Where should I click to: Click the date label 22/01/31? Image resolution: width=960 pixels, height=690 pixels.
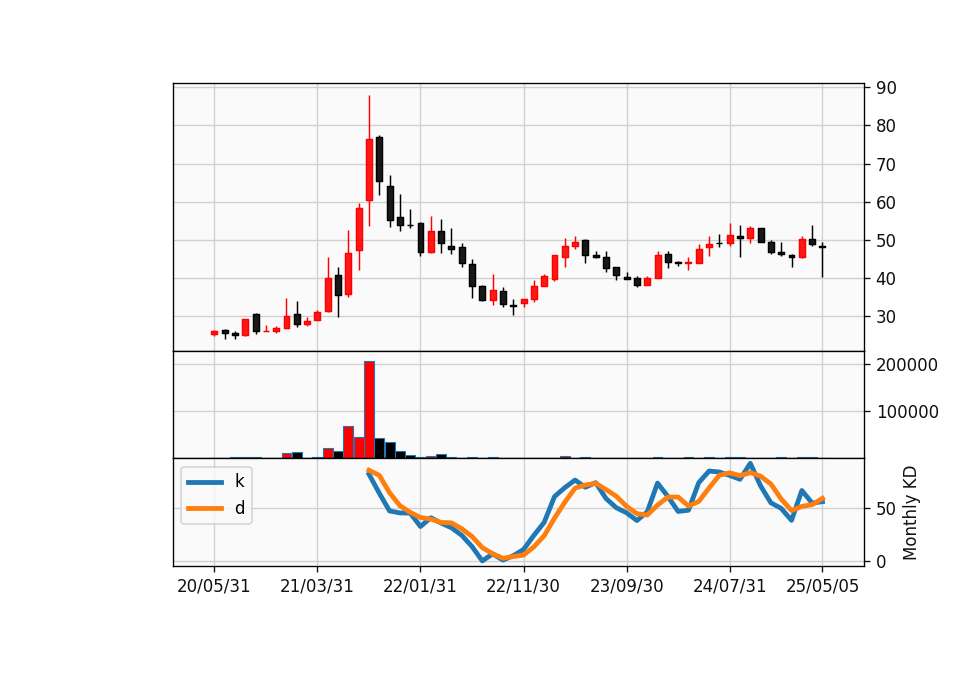pyautogui.click(x=419, y=587)
